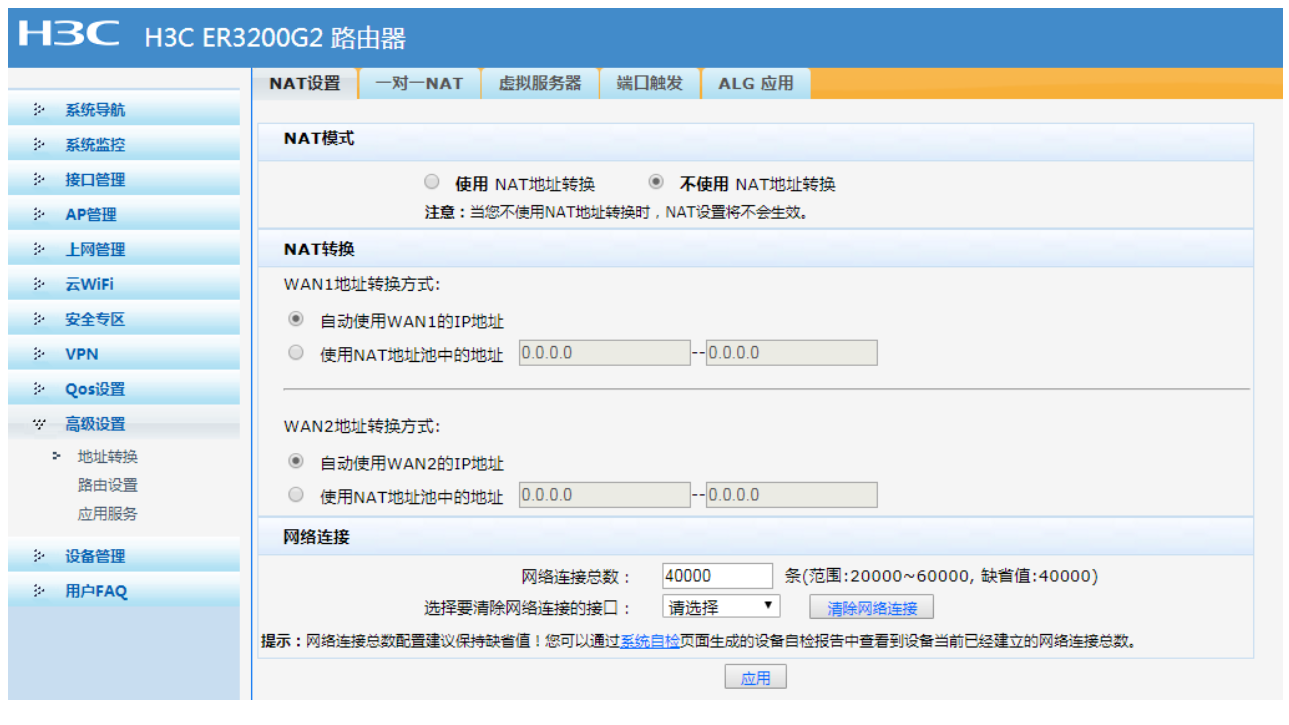This screenshot has height=725, width=1289.
Task: Click the NAT转换 section header
Action: [755, 249]
